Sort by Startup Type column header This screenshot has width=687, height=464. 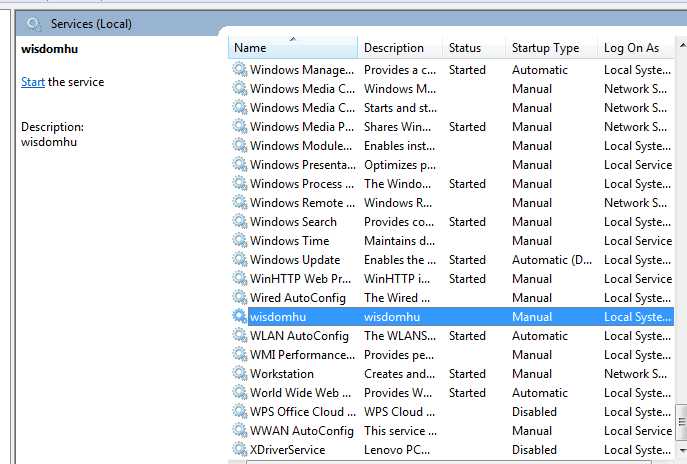point(552,47)
